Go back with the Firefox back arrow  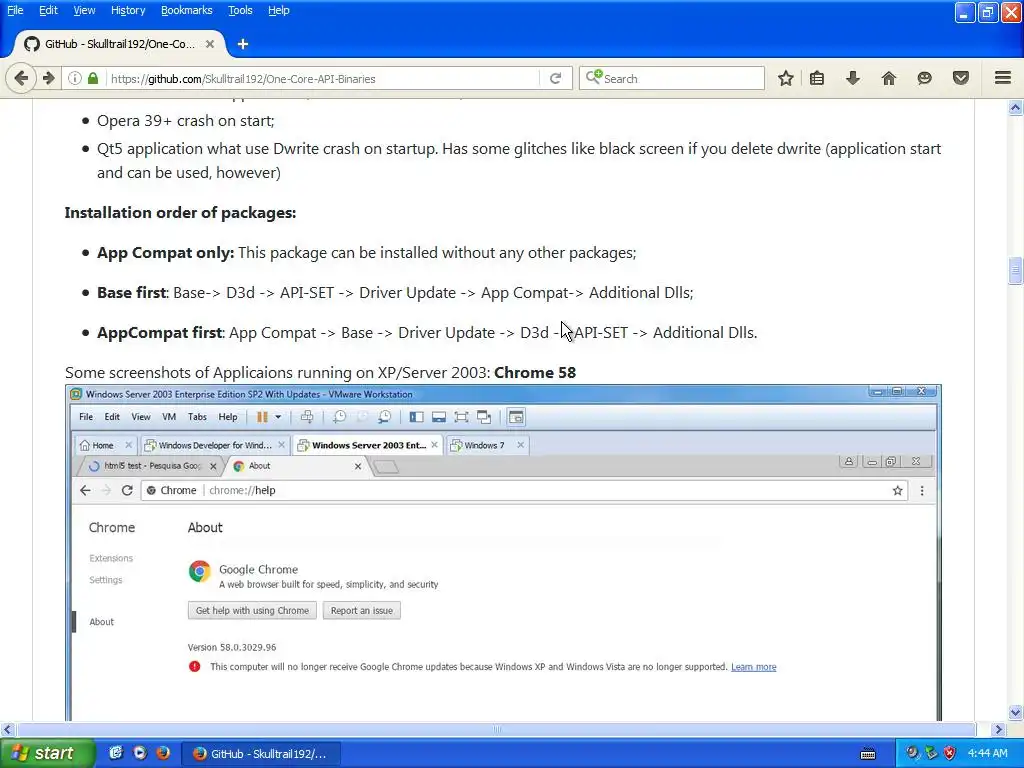point(21,78)
